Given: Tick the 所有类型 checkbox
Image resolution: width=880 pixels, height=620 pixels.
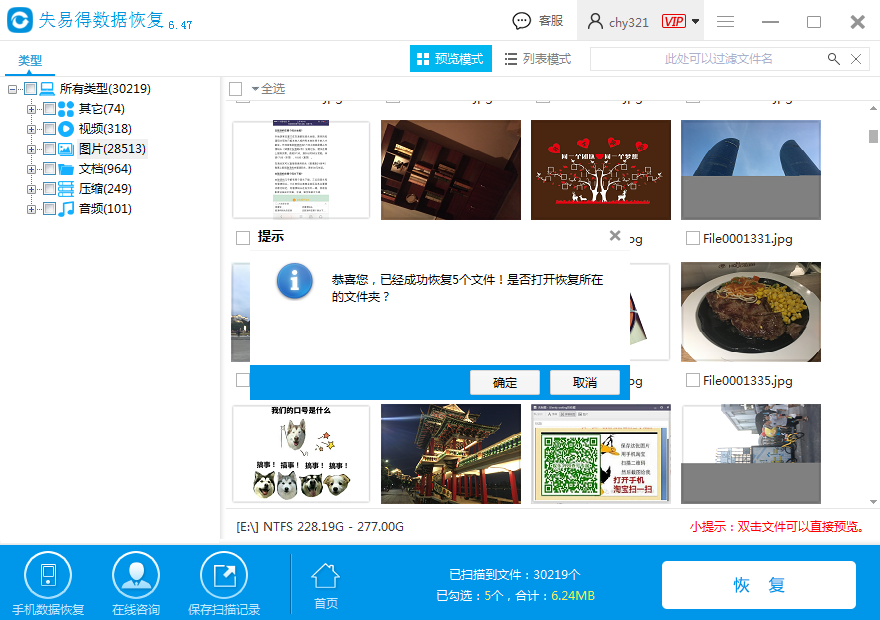Looking at the screenshot, I should pyautogui.click(x=31, y=89).
